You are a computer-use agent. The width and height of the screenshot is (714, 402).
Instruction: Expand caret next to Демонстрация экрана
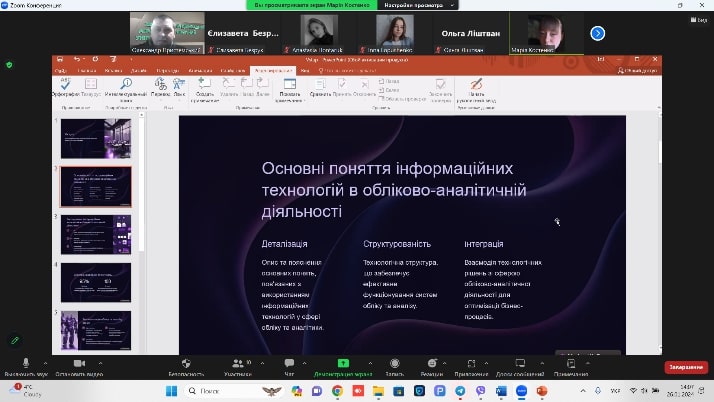tap(370, 363)
